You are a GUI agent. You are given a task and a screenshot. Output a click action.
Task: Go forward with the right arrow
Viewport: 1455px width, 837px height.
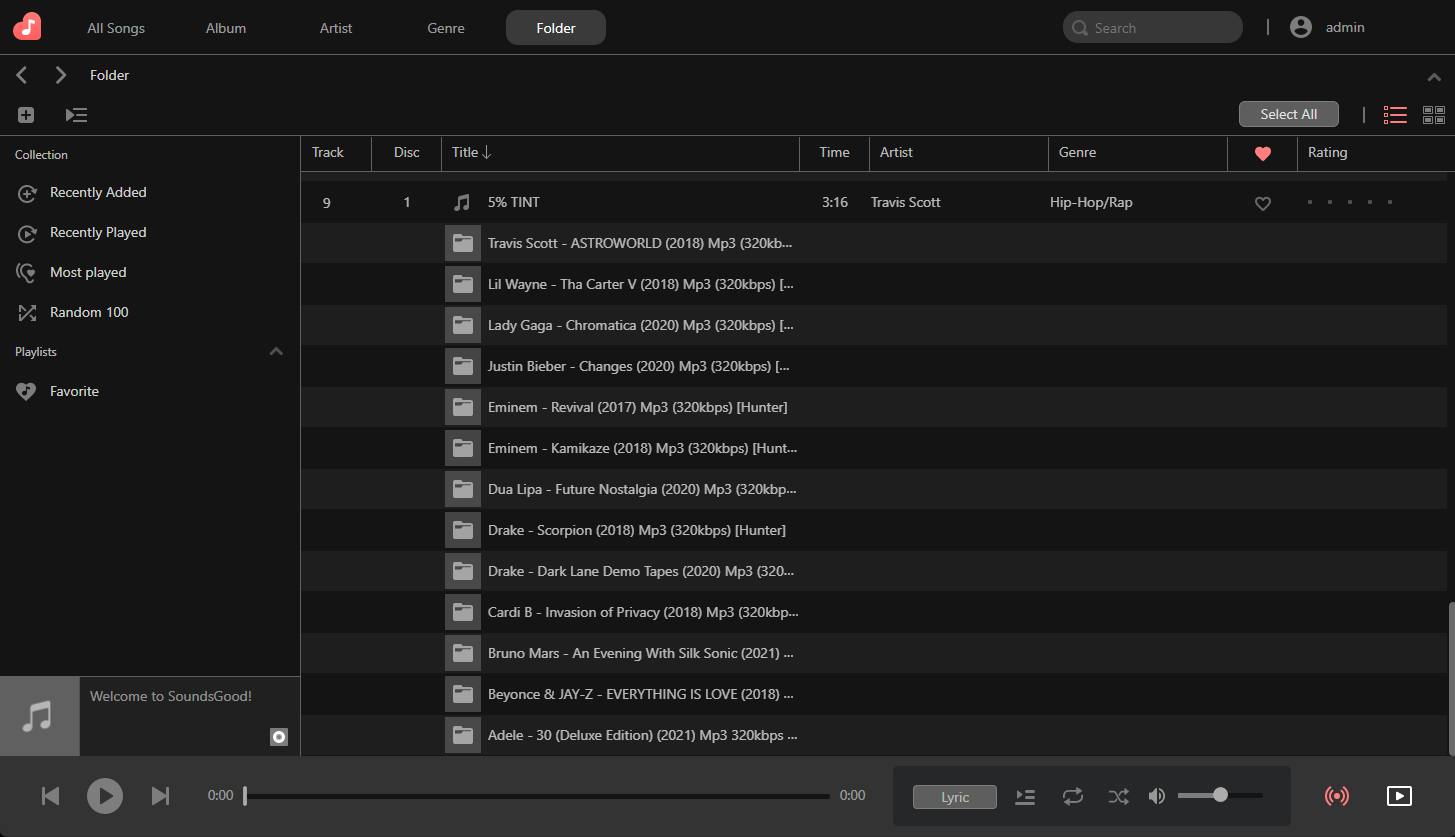point(61,75)
